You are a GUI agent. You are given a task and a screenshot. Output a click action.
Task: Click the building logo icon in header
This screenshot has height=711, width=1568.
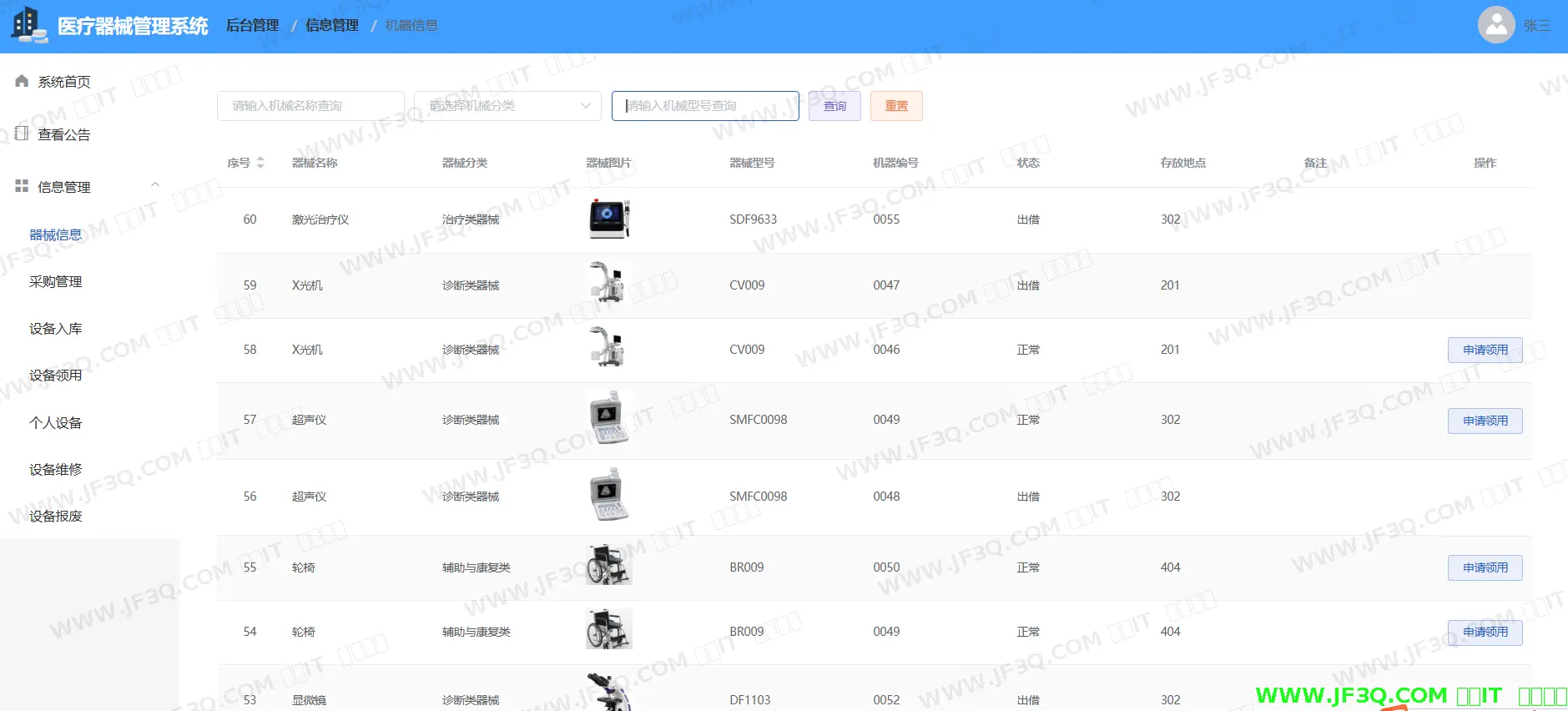coord(28,24)
